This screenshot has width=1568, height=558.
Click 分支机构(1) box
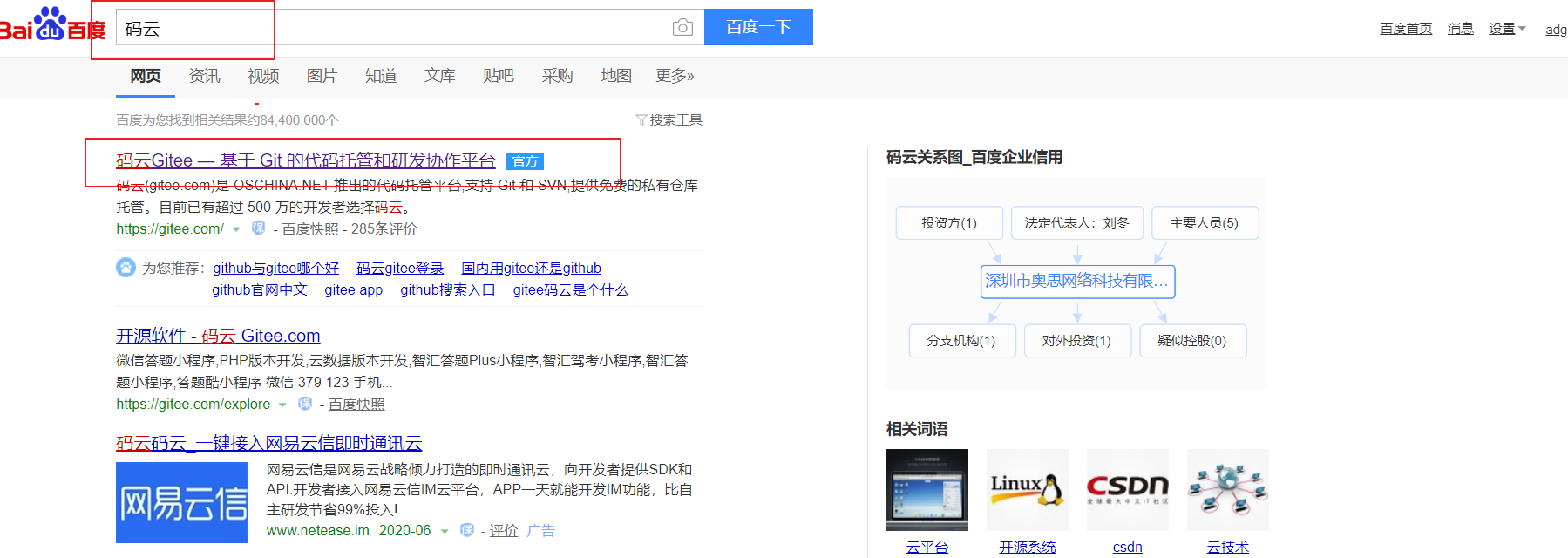(961, 340)
